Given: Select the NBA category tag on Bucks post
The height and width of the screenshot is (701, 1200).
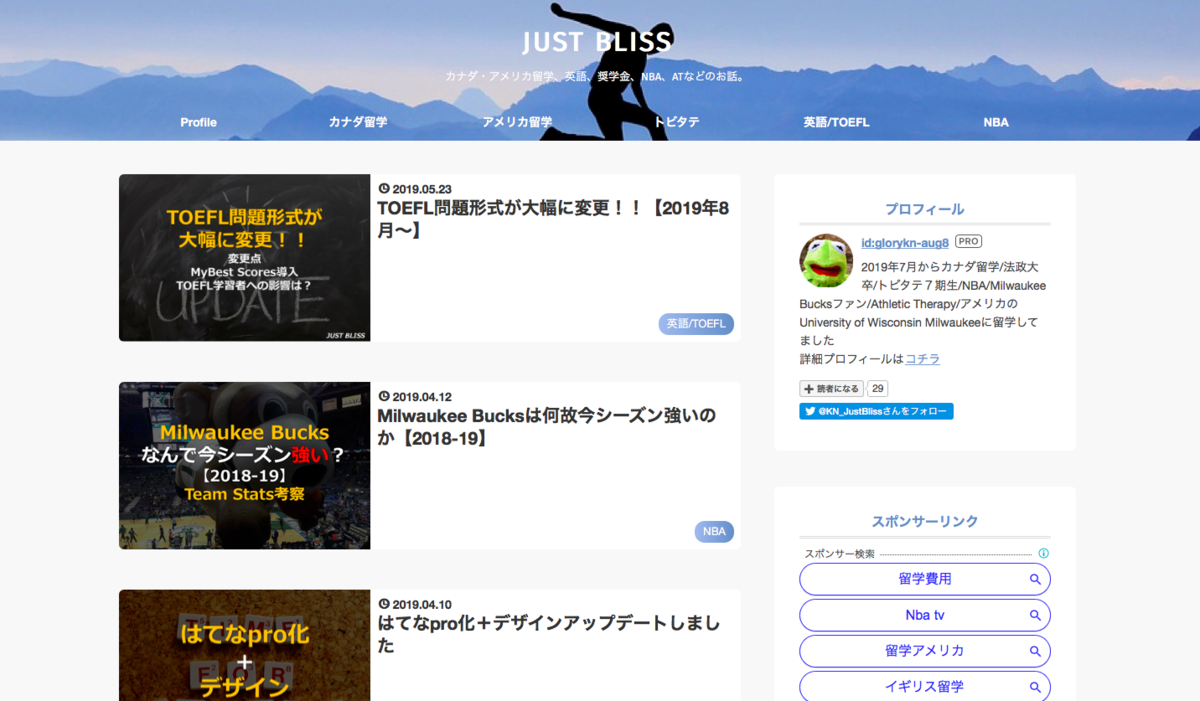Looking at the screenshot, I should [x=714, y=531].
